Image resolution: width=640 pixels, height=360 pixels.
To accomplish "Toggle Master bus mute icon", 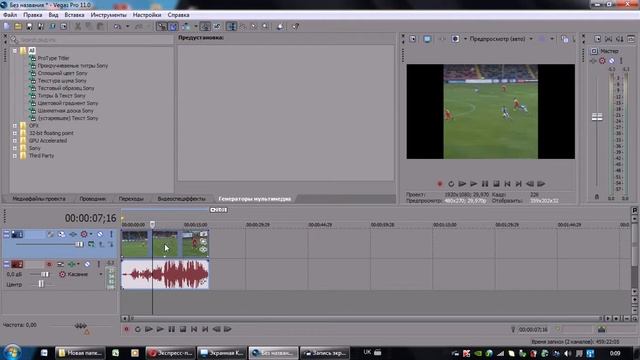I will tap(611, 61).
